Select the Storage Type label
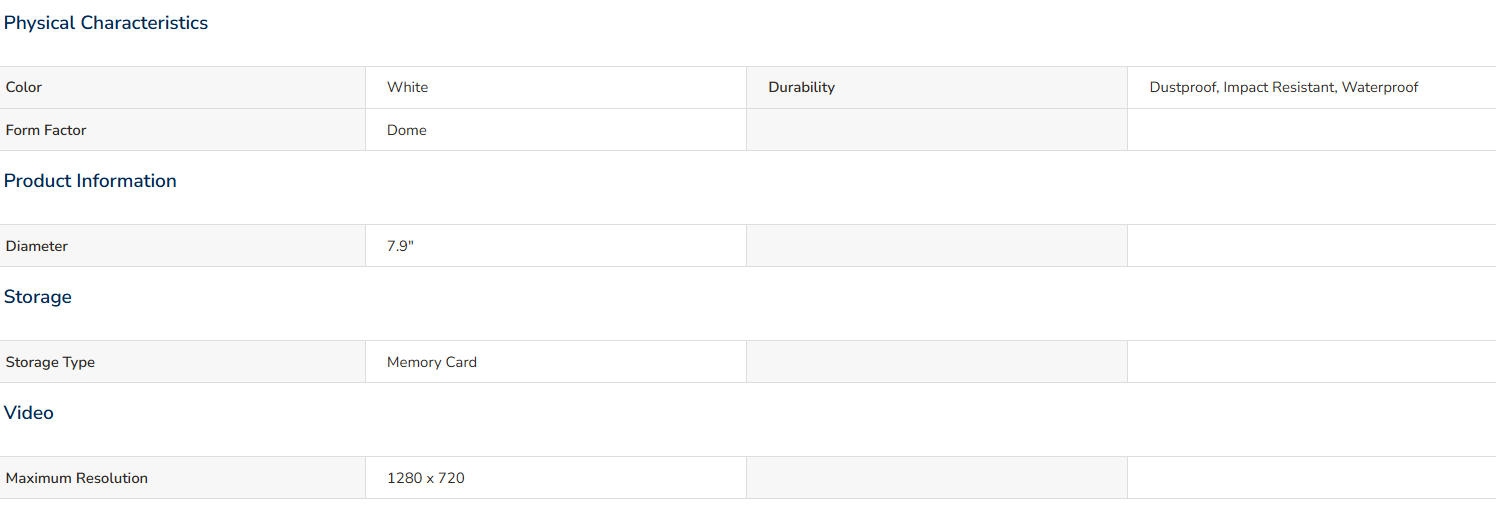 [x=50, y=362]
